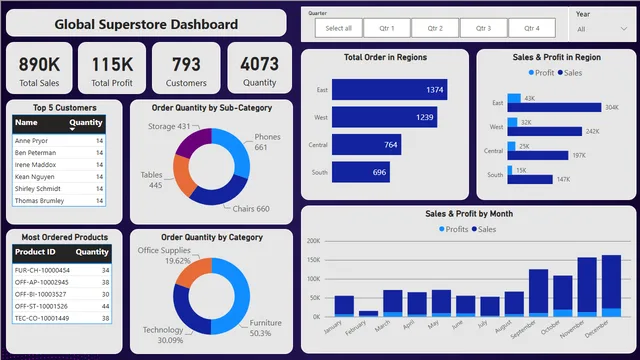Select the Ben Peterman customer row

pos(59,153)
